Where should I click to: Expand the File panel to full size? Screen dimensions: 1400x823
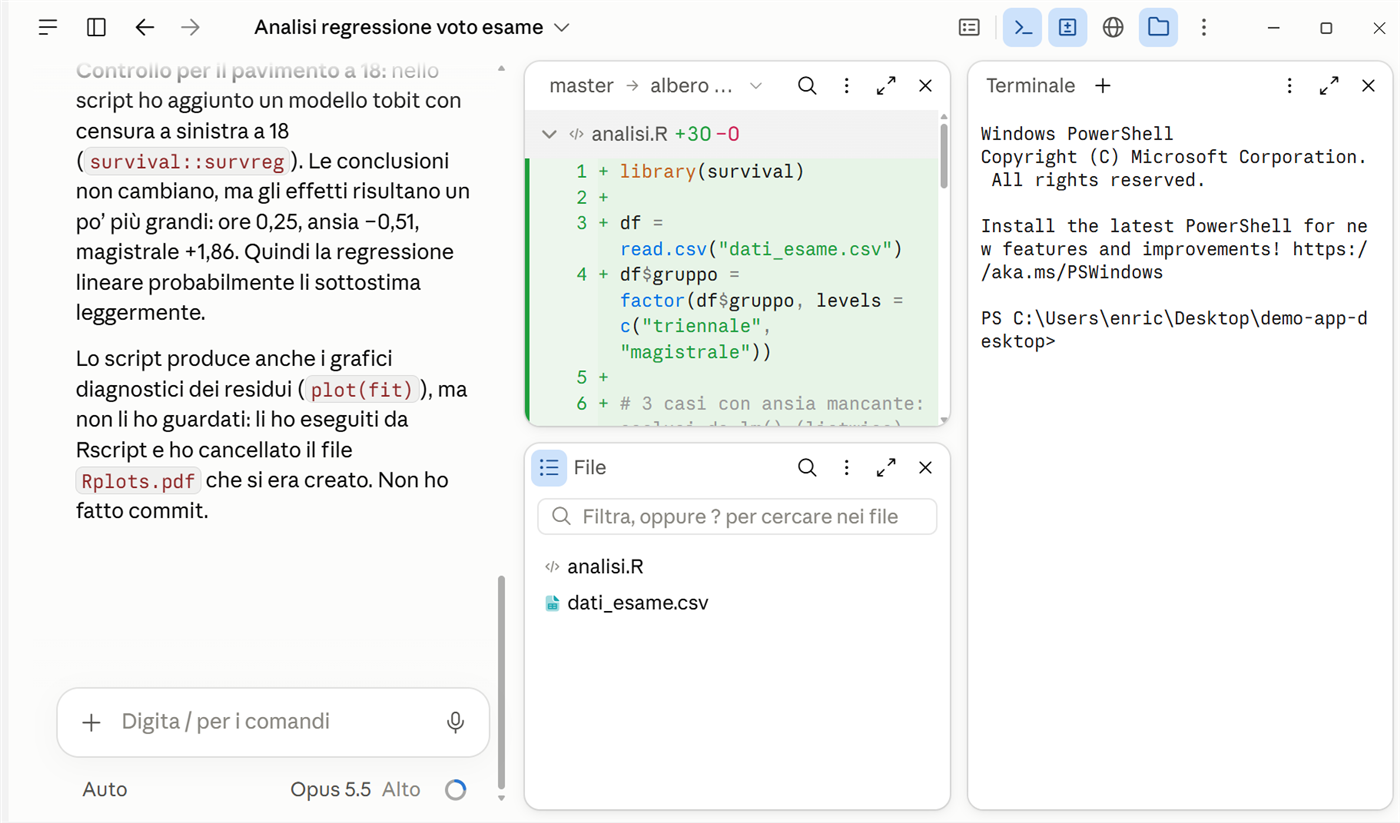(886, 468)
